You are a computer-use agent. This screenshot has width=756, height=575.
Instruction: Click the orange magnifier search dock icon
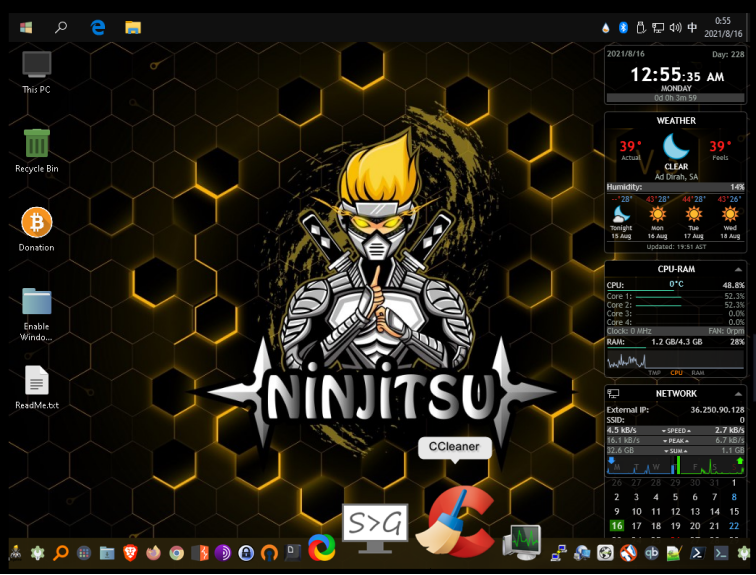tap(60, 553)
